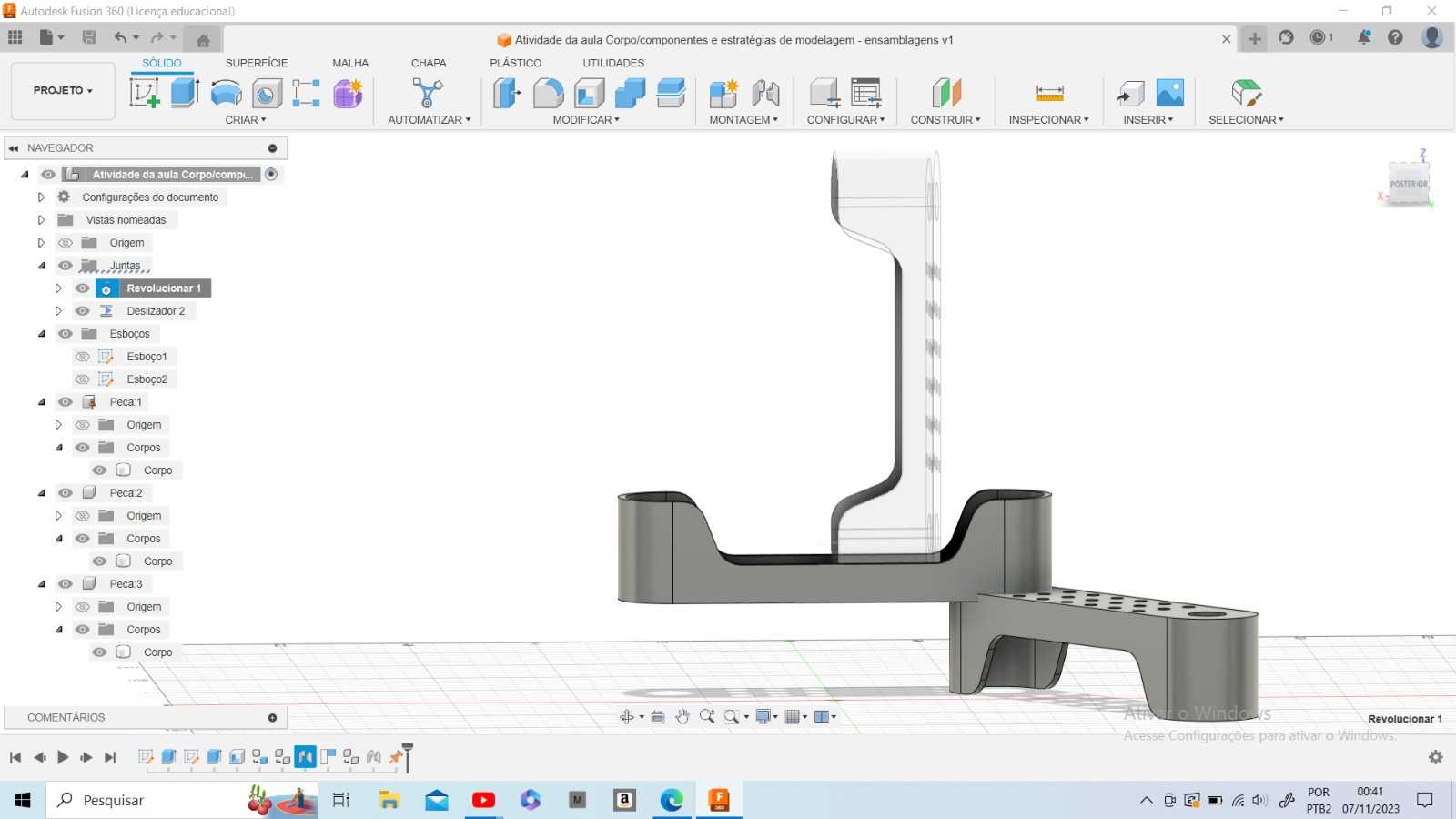Play the design timeline
Image resolution: width=1456 pixels, height=819 pixels.
click(x=63, y=757)
